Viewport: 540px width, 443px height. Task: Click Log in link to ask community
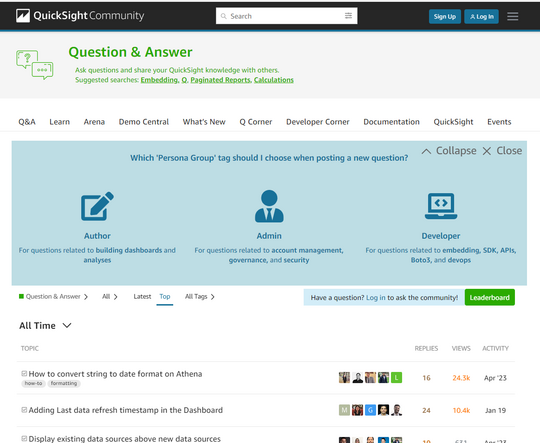click(375, 298)
